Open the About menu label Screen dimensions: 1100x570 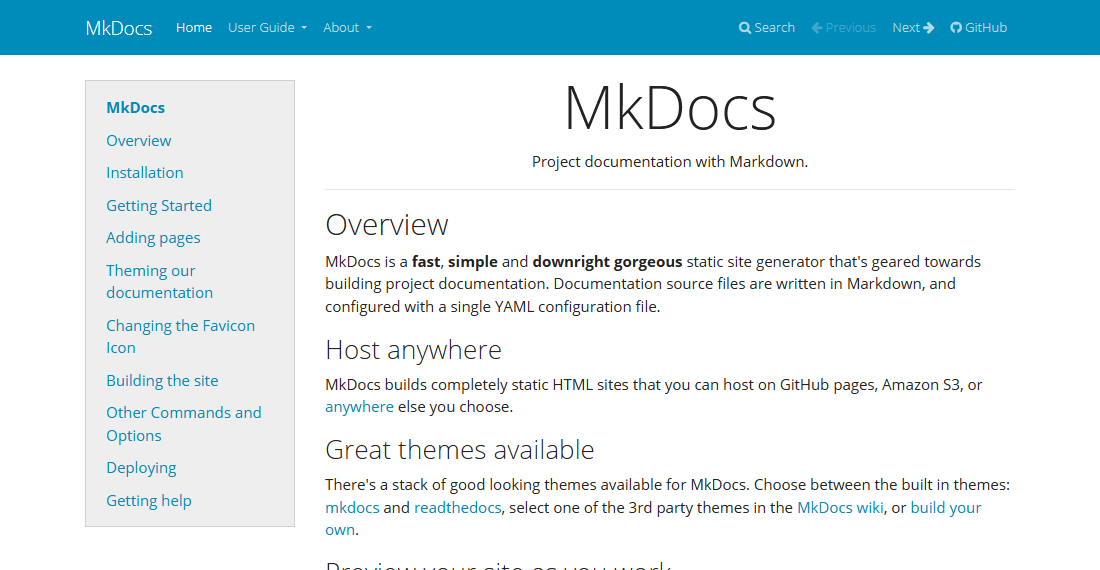coord(341,27)
